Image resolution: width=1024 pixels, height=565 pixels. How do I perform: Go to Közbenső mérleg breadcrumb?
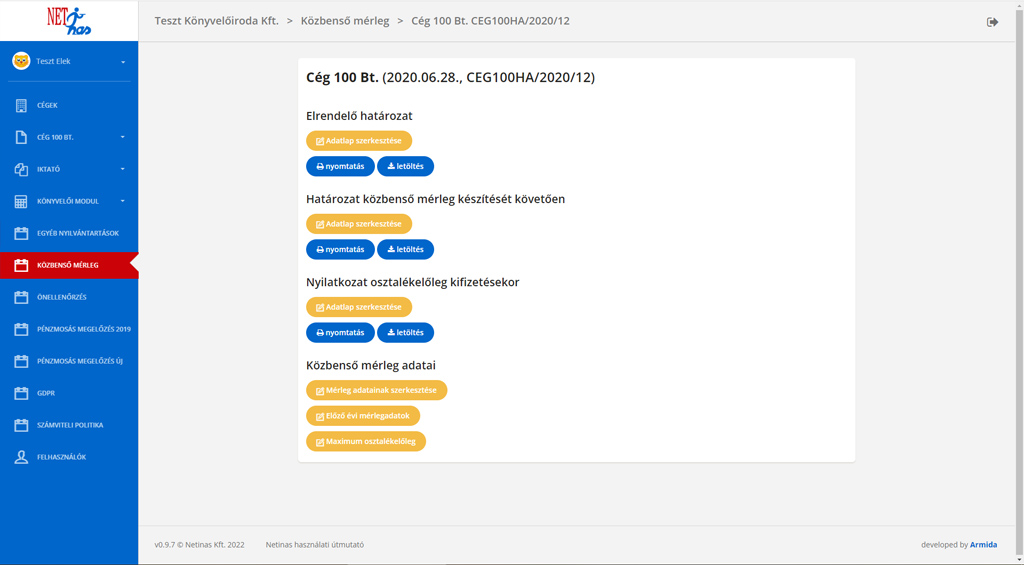click(344, 20)
